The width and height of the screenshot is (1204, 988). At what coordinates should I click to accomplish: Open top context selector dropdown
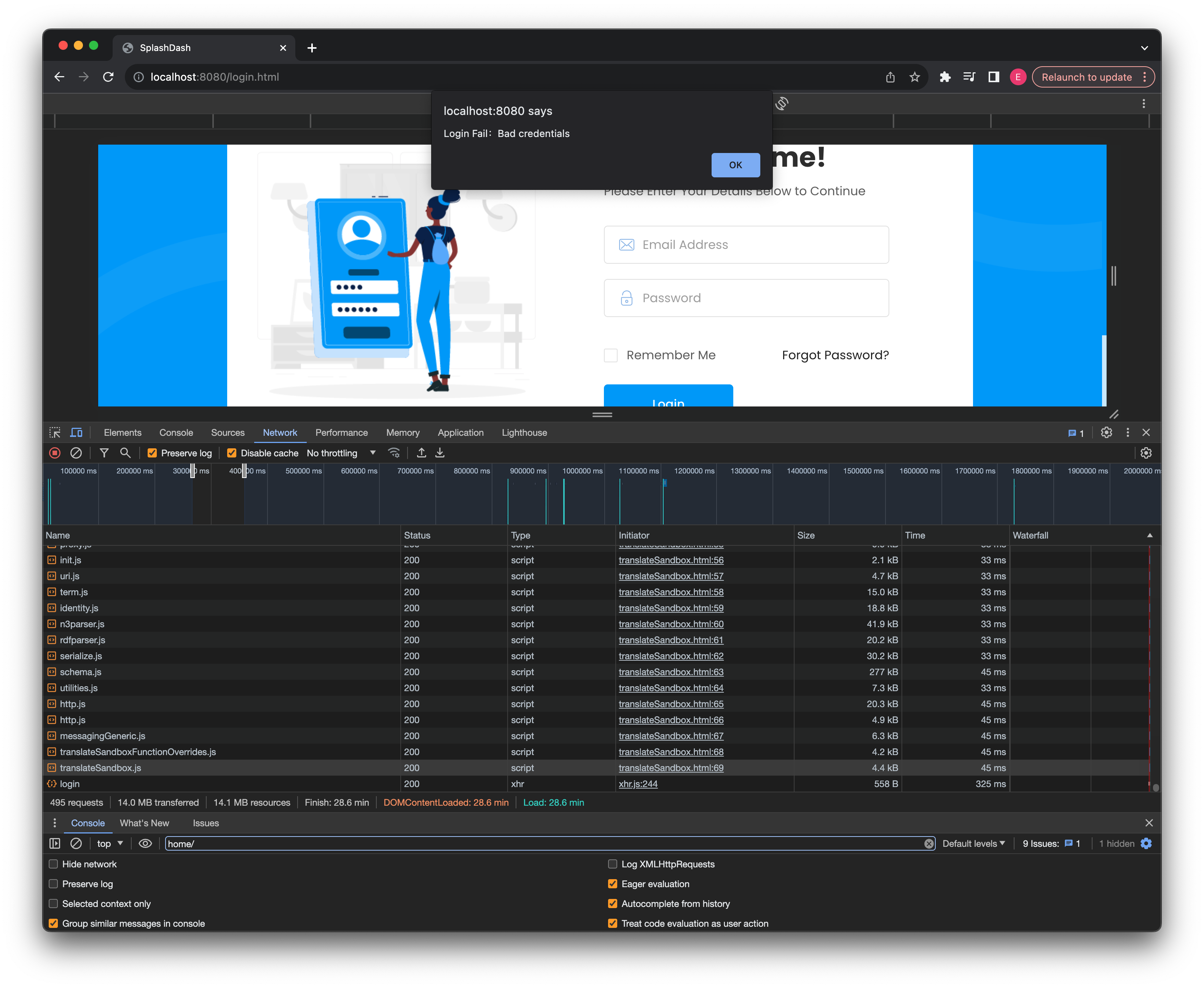click(x=110, y=843)
